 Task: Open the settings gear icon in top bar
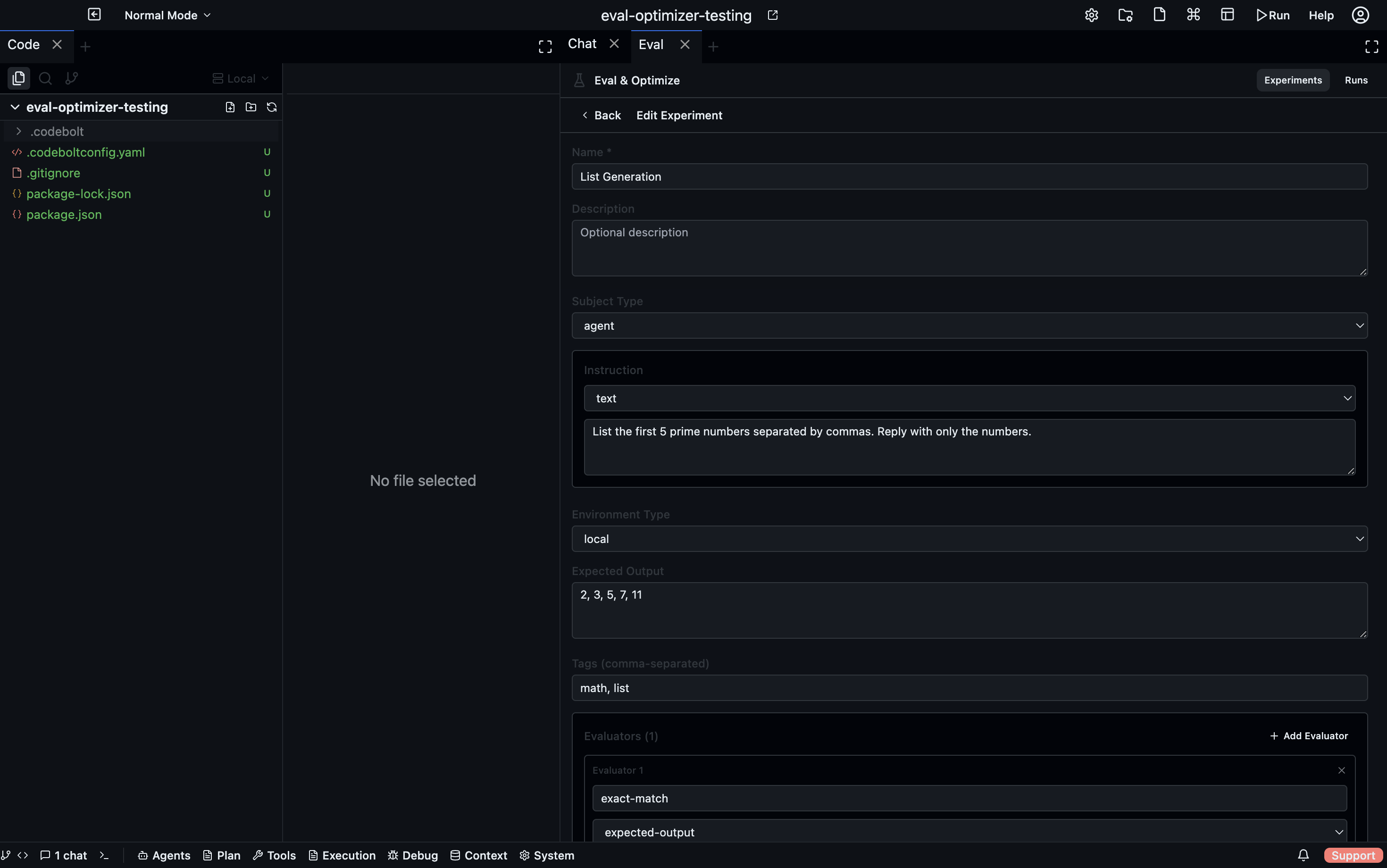[x=1091, y=16]
